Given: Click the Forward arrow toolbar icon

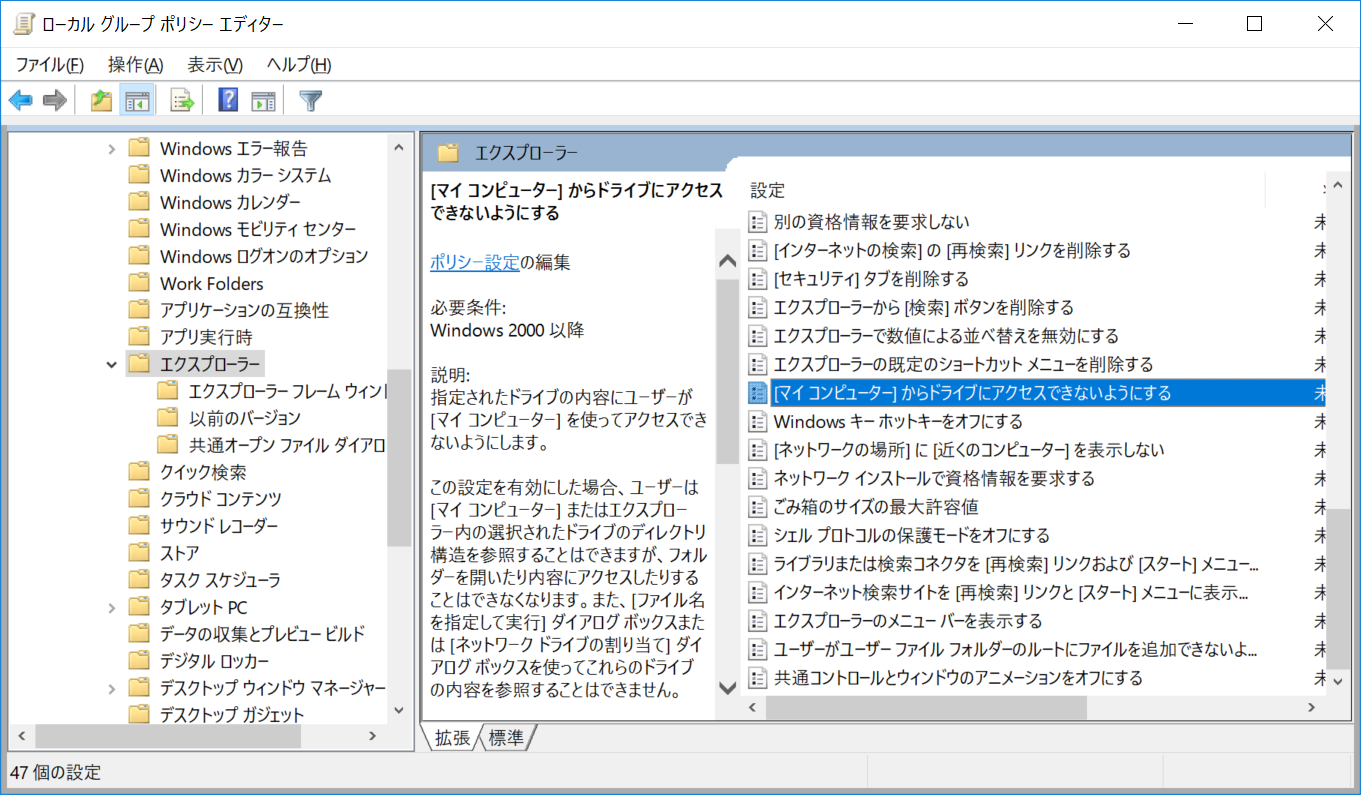Looking at the screenshot, I should [x=54, y=100].
